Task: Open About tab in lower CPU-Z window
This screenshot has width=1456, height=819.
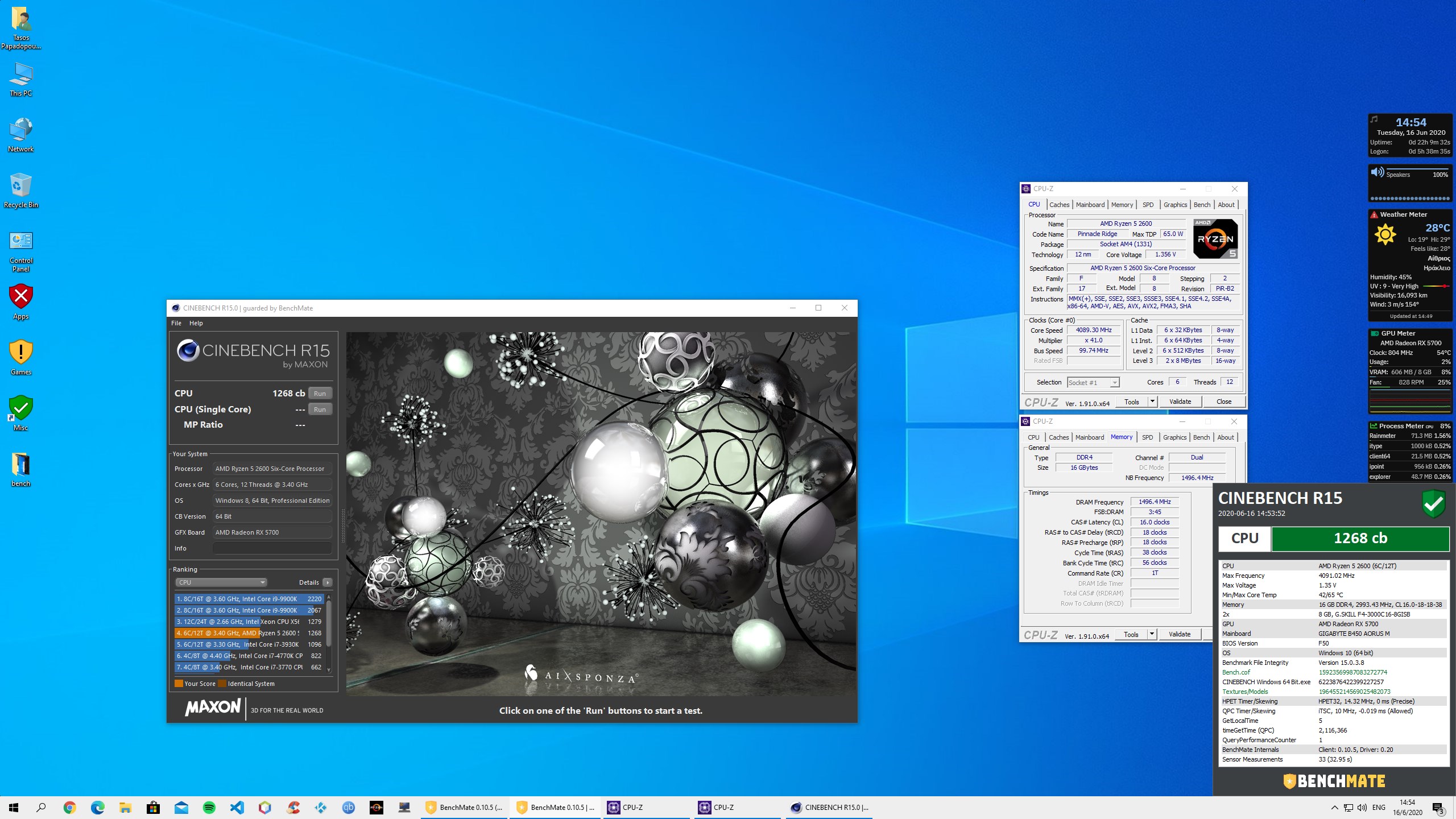Action: click(1226, 437)
